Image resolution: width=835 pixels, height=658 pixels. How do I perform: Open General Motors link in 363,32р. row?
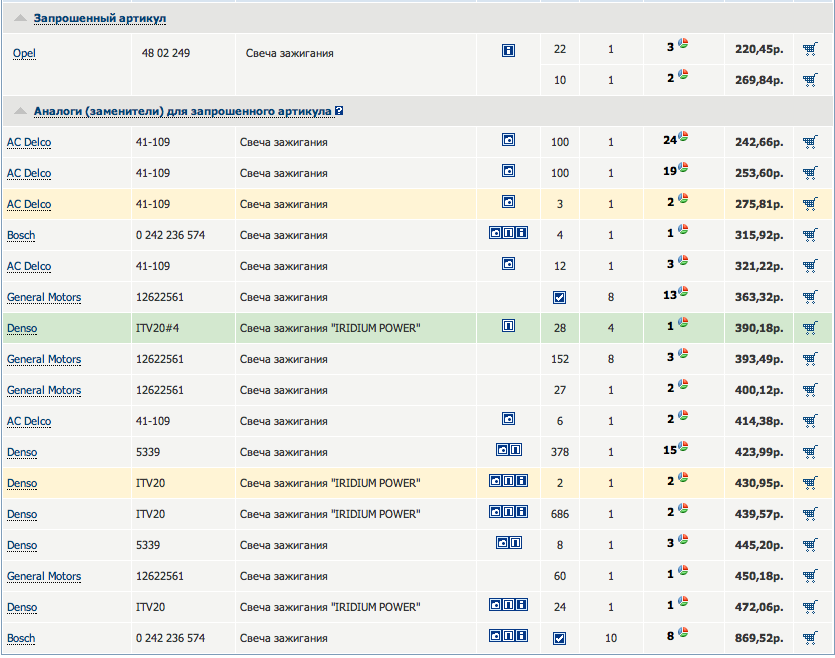pyautogui.click(x=44, y=297)
